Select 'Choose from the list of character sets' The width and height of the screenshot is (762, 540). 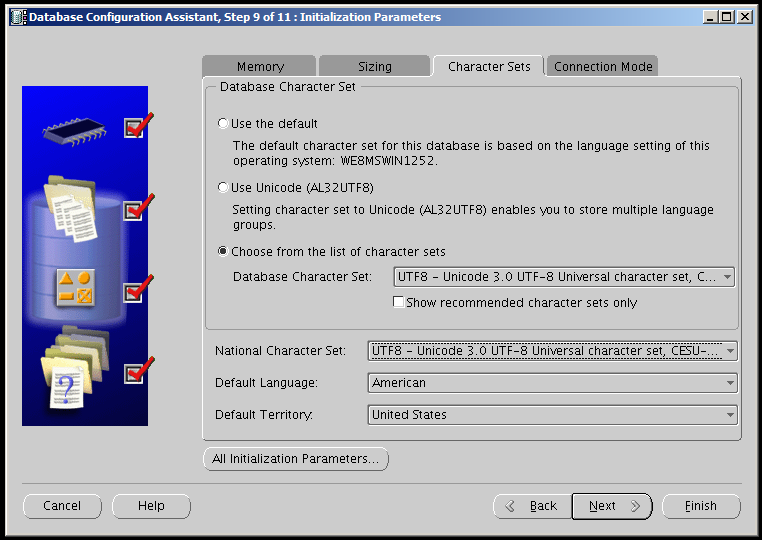coord(223,251)
